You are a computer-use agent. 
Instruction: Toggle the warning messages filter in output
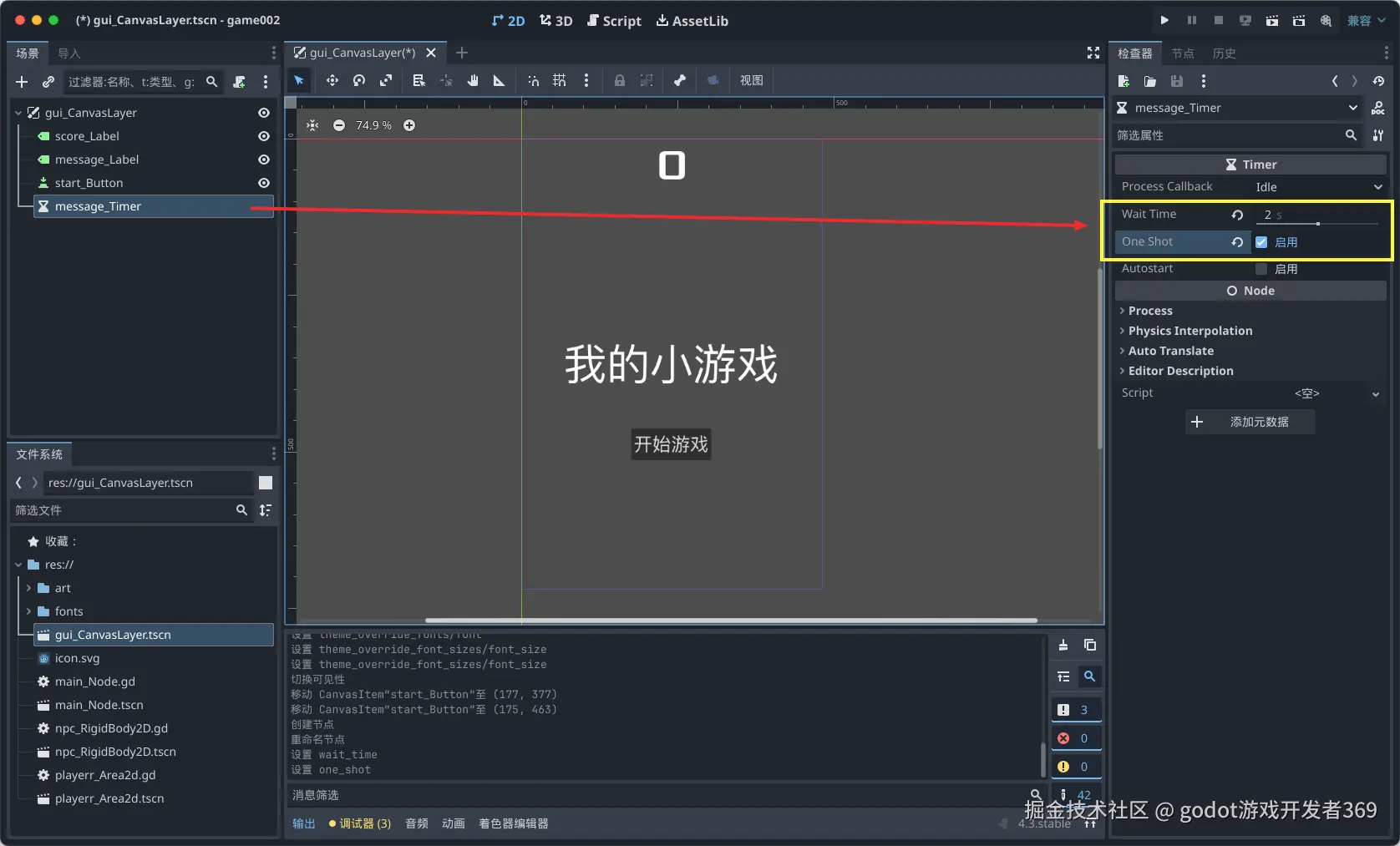(x=1076, y=767)
